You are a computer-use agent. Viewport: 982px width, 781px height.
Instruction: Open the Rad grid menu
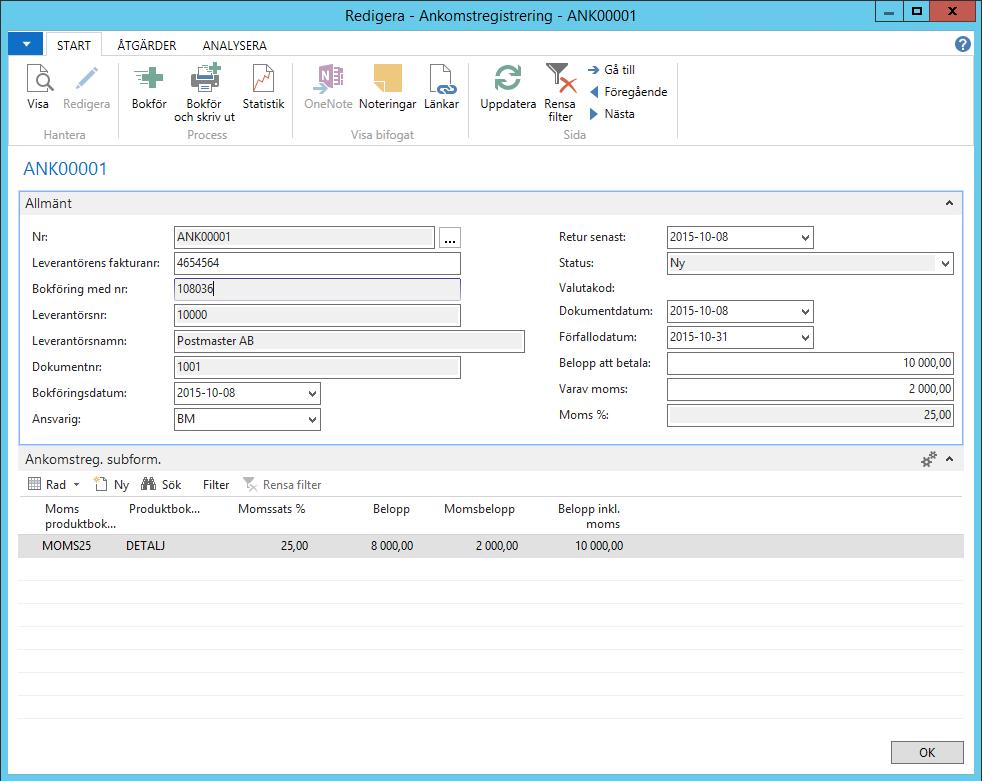coord(54,485)
